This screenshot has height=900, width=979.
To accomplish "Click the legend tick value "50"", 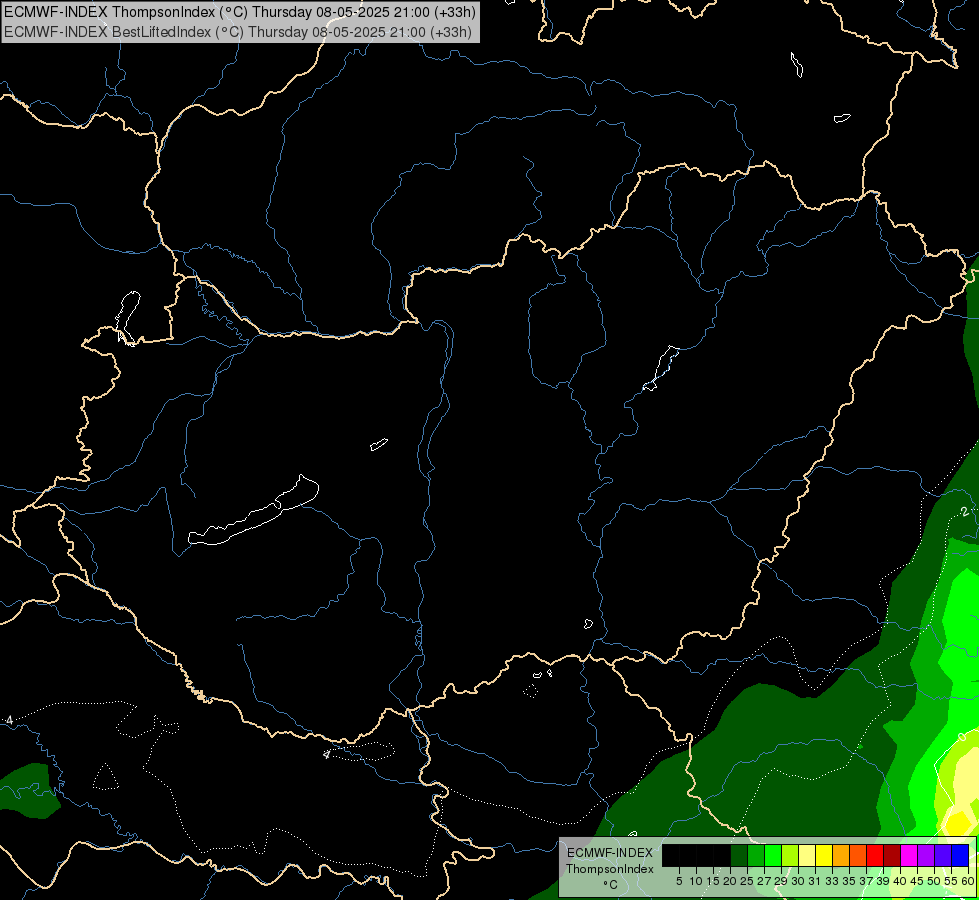I will 933,881.
